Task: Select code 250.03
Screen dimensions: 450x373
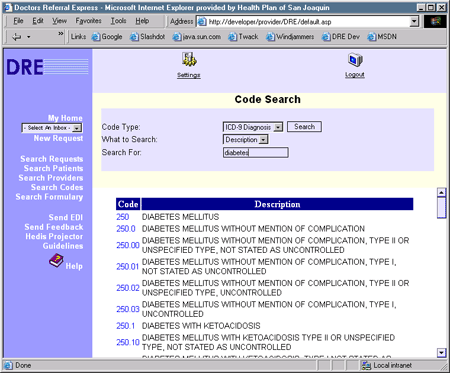Action: 128,309
